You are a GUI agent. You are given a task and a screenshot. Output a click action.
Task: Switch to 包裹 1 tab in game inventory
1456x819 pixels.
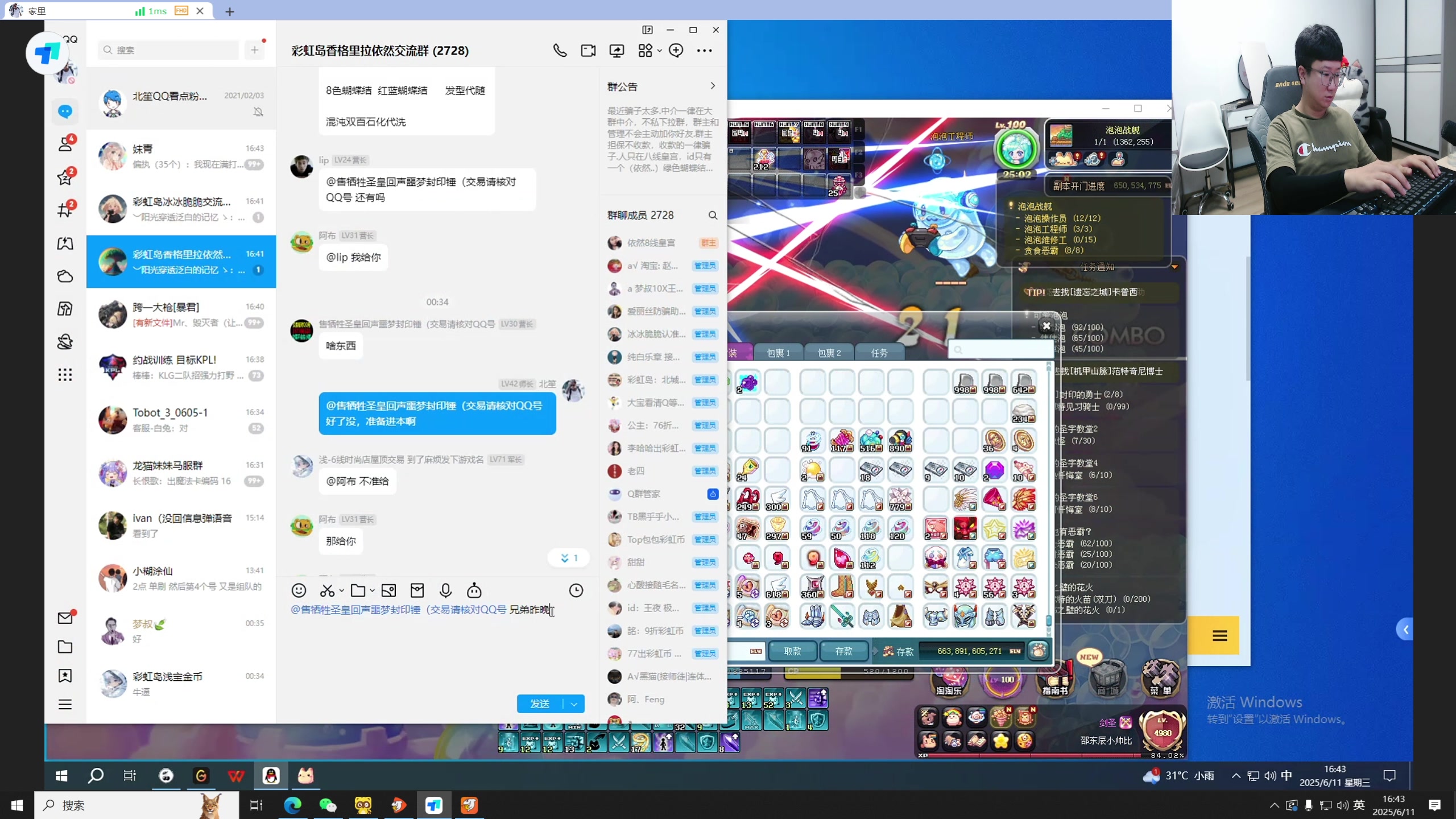(778, 353)
